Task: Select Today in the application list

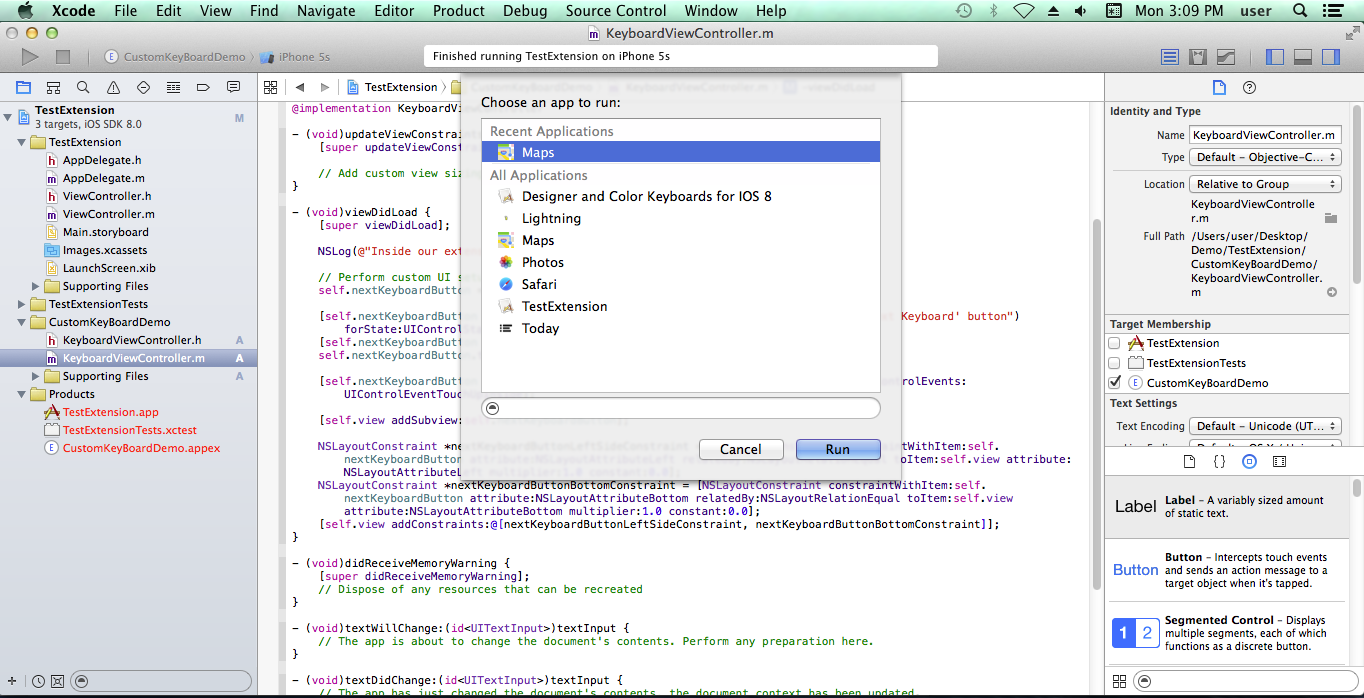Action: (x=680, y=328)
